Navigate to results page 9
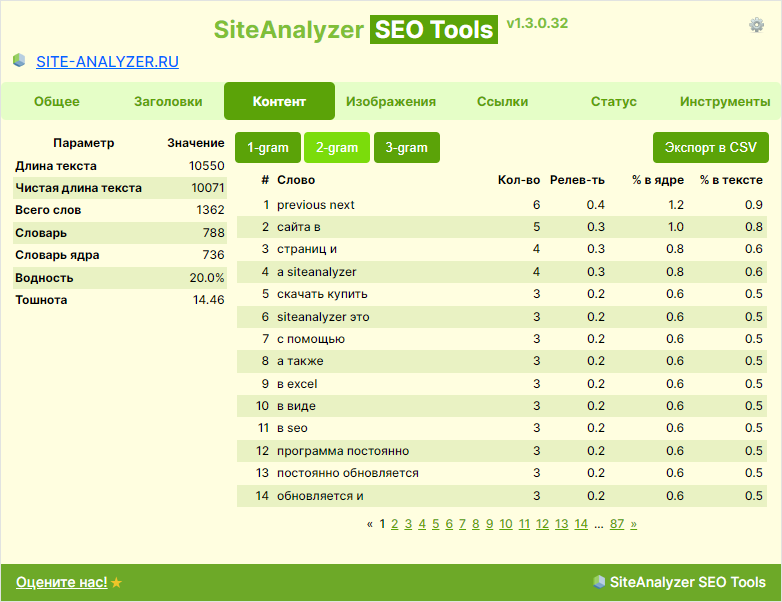Screen dimensions: 782x602 click(x=489, y=524)
